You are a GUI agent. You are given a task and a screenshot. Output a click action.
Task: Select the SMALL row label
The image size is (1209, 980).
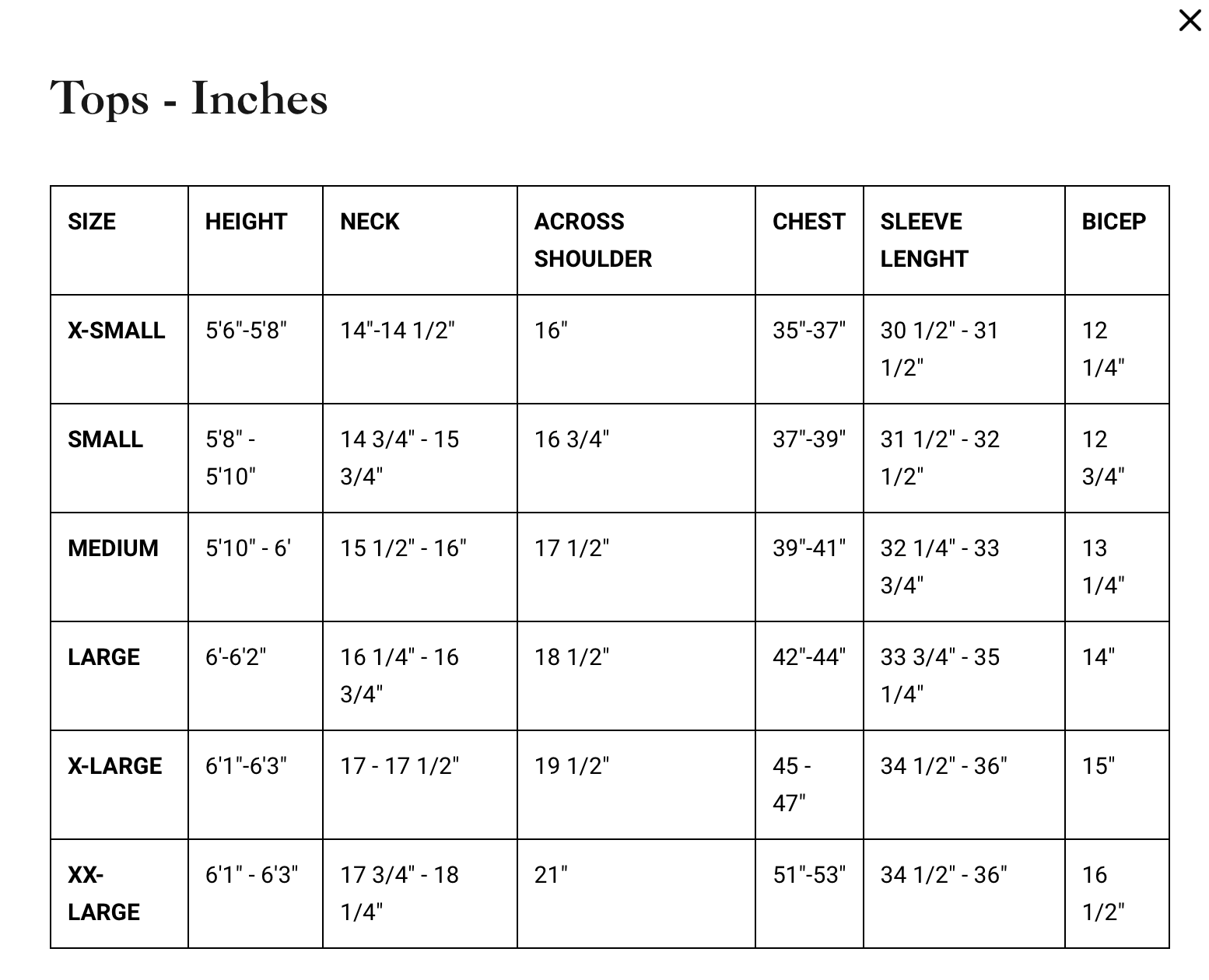[106, 439]
